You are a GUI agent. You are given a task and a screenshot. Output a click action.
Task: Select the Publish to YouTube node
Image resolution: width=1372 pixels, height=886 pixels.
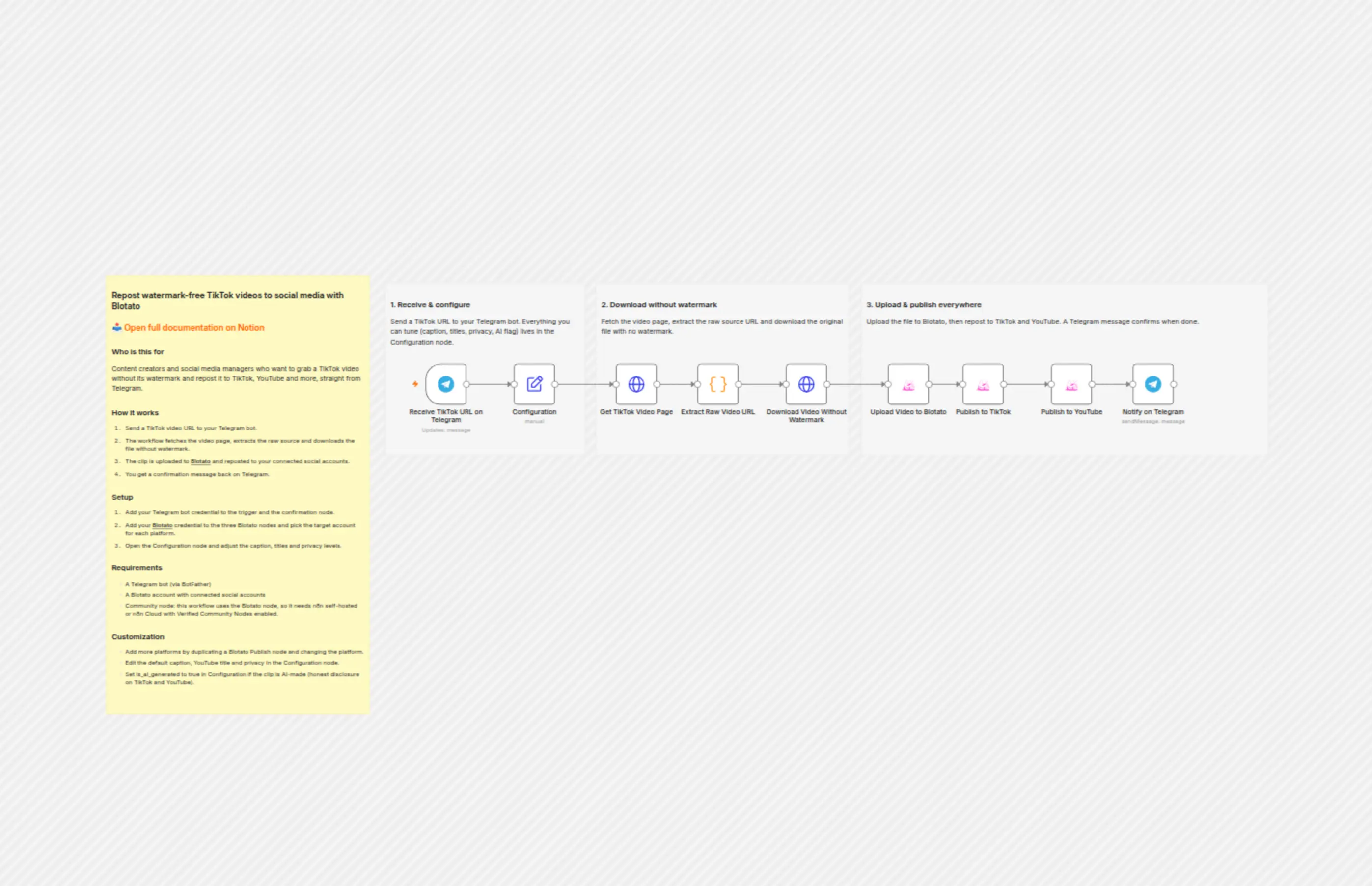[1071, 384]
